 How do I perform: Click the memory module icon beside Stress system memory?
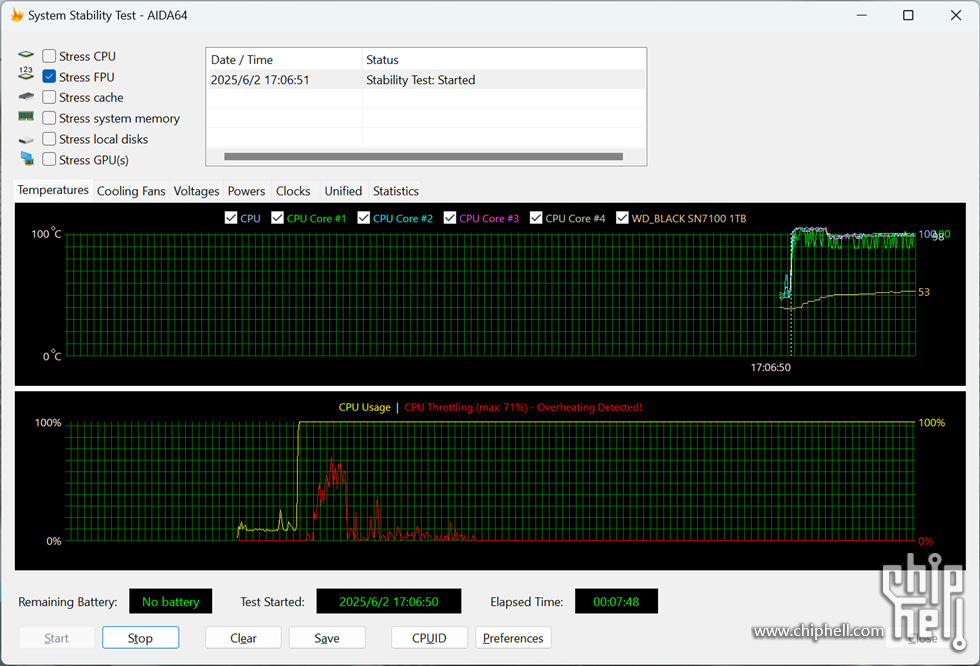pos(26,116)
